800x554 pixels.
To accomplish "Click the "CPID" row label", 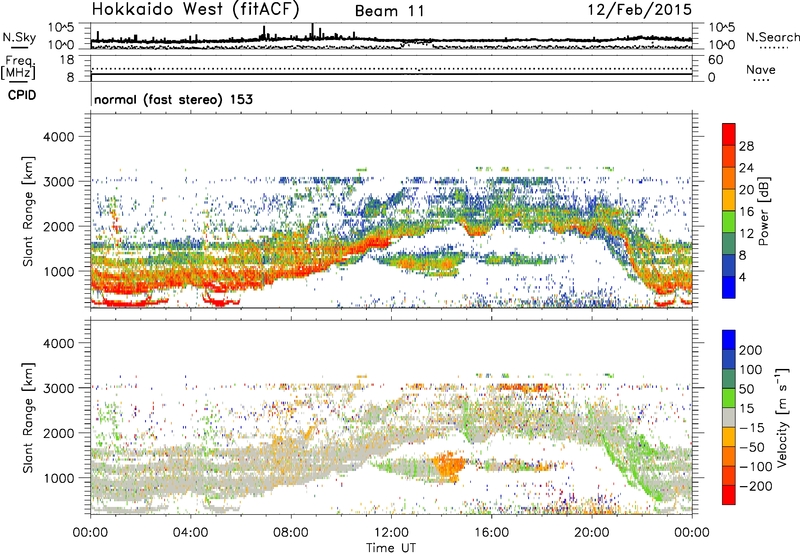I will coord(22,95).
